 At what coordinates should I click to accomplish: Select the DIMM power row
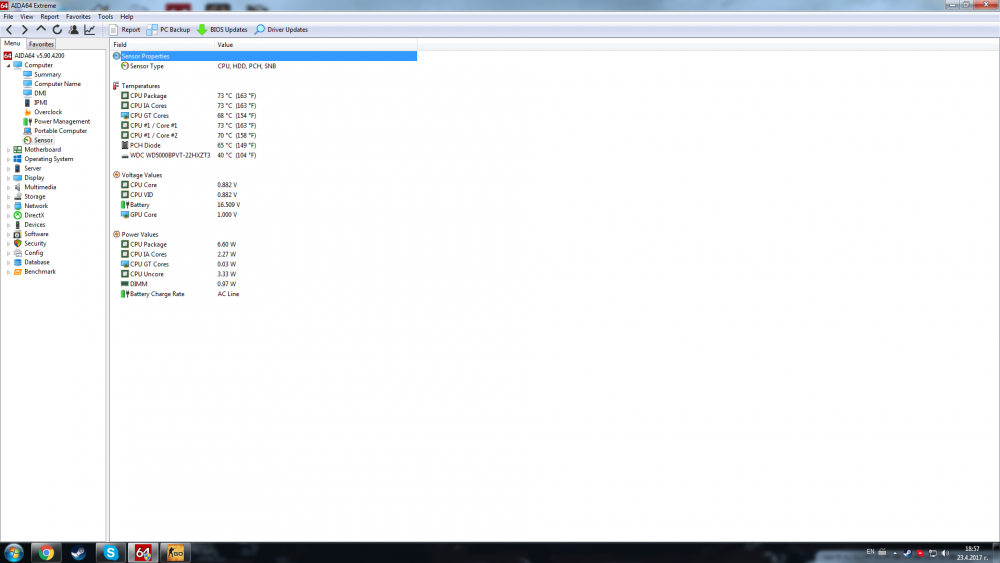264,284
